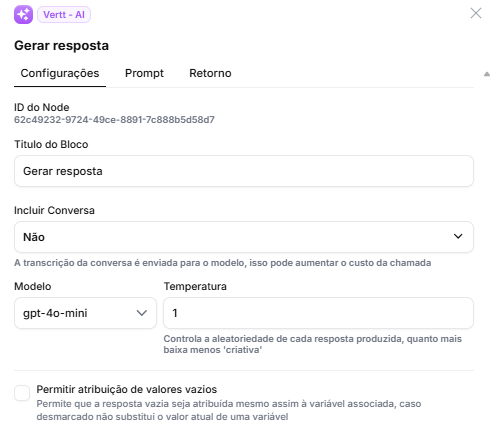Image resolution: width=498 pixels, height=428 pixels.
Task: Click the Temperatura field label
Action: tap(195, 286)
